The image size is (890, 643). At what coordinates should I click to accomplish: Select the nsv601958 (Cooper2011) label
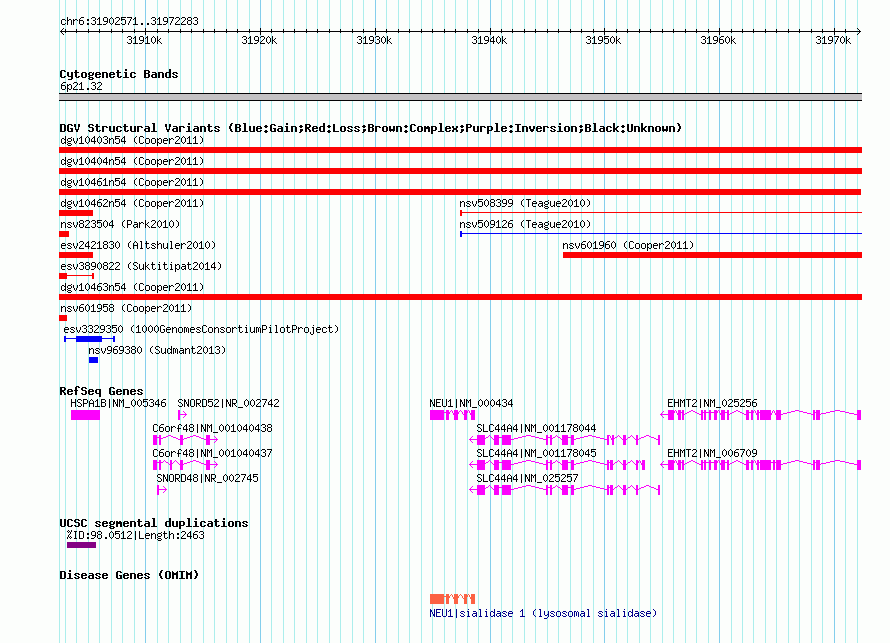pyautogui.click(x=126, y=308)
